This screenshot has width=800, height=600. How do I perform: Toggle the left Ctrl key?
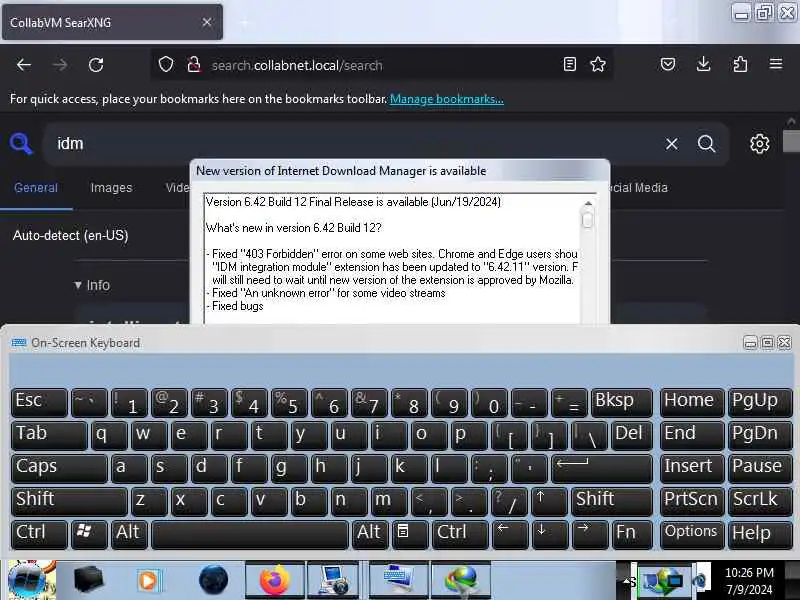click(39, 534)
